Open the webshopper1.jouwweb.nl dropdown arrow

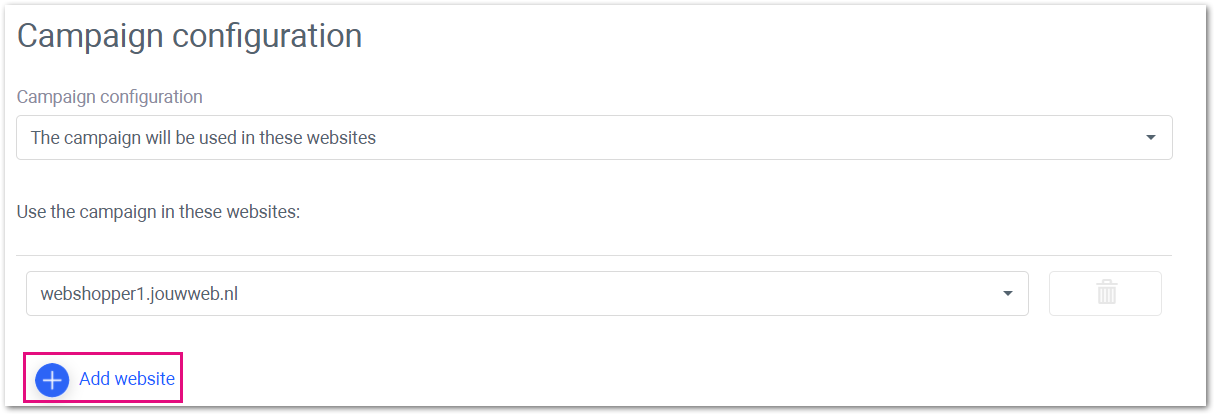click(1007, 294)
